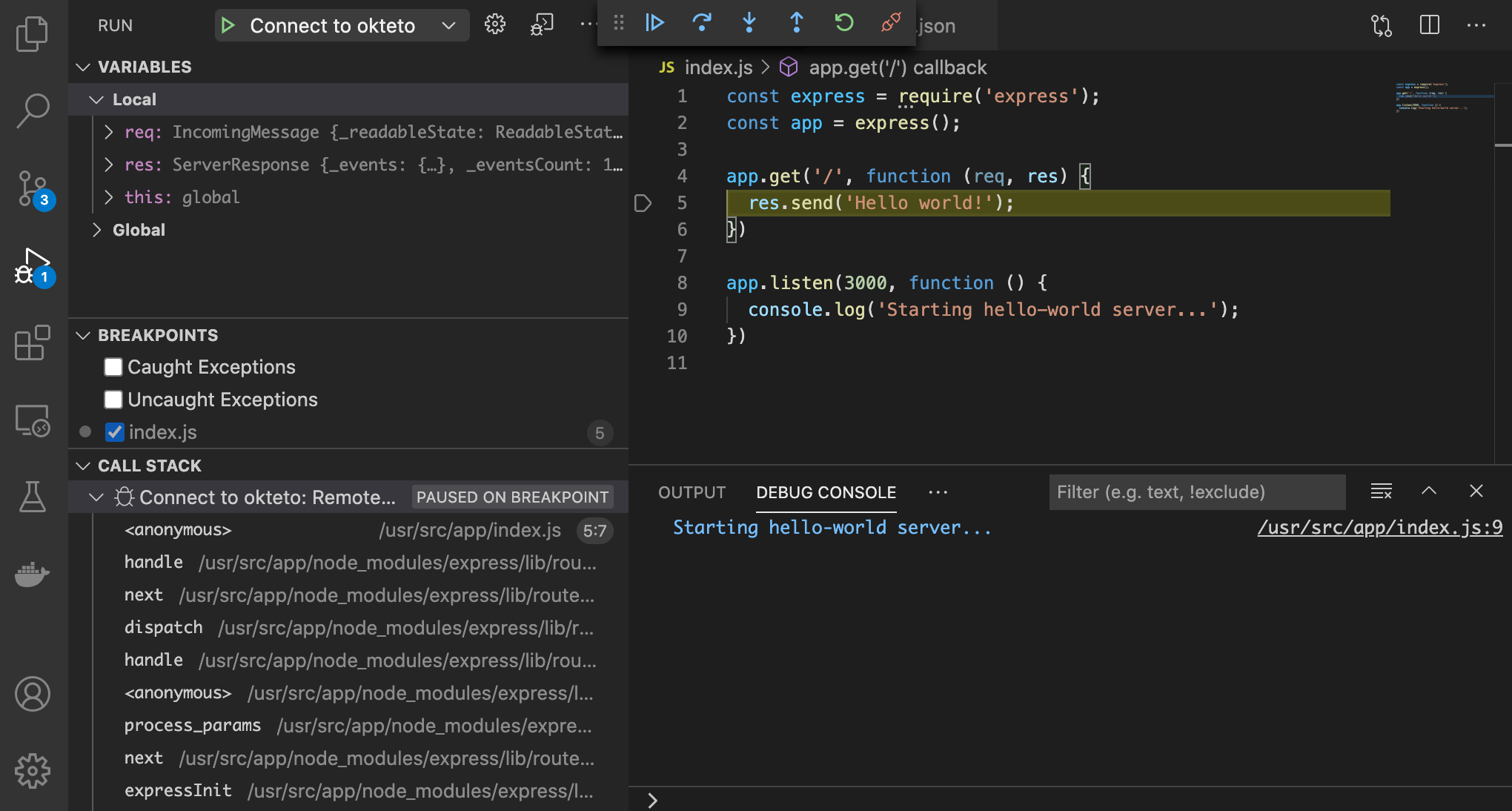The image size is (1512, 811).
Task: Step Into the function call
Action: coord(749,23)
